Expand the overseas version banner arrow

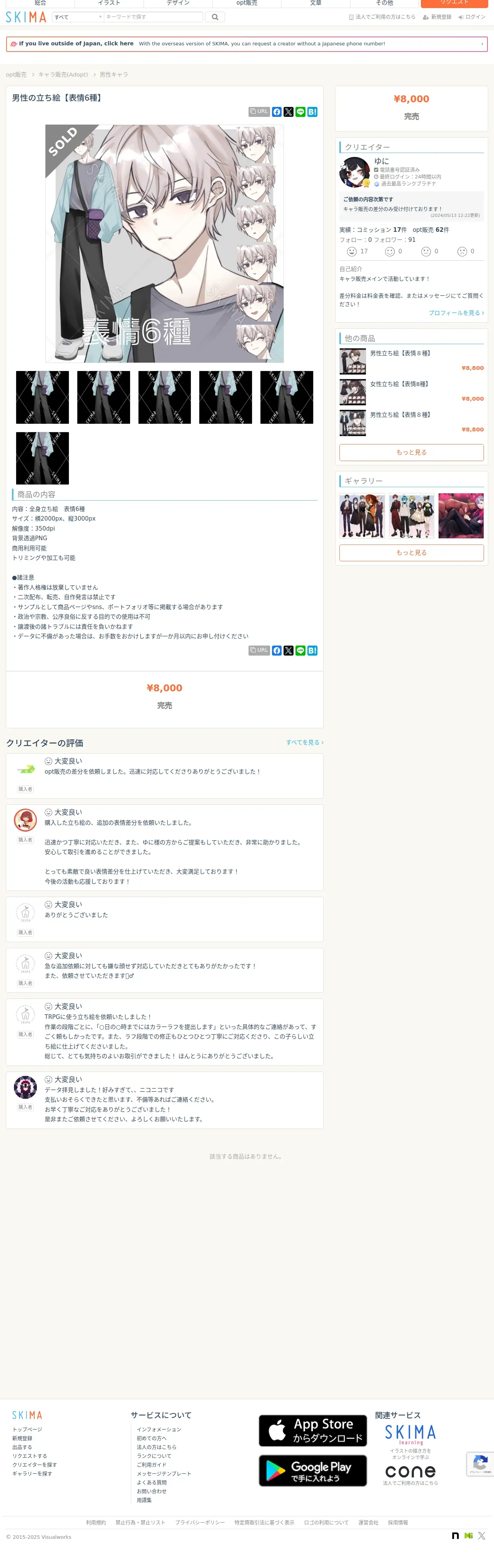click(x=482, y=44)
